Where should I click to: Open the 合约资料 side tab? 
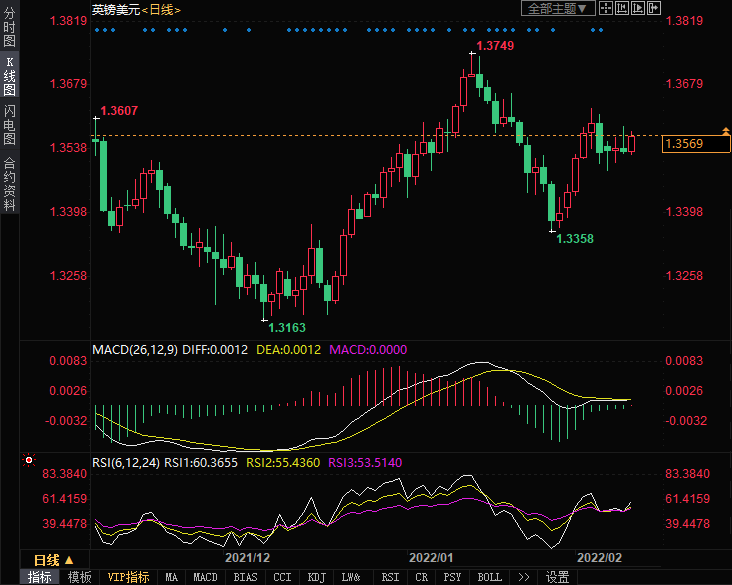(x=9, y=183)
